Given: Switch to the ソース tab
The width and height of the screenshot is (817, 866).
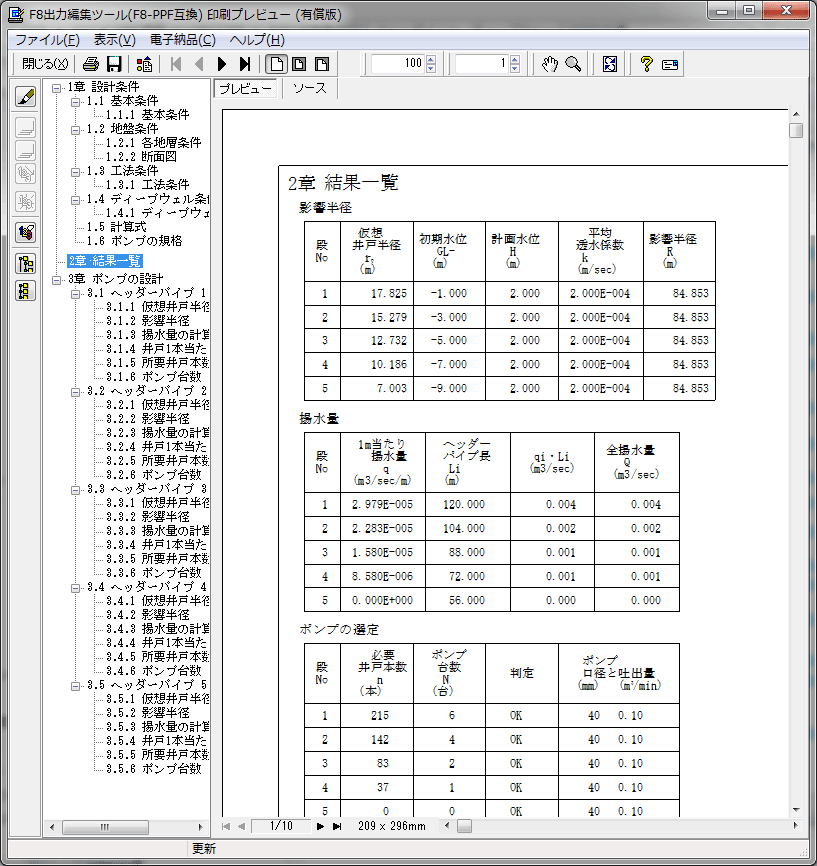Looking at the screenshot, I should pyautogui.click(x=309, y=88).
